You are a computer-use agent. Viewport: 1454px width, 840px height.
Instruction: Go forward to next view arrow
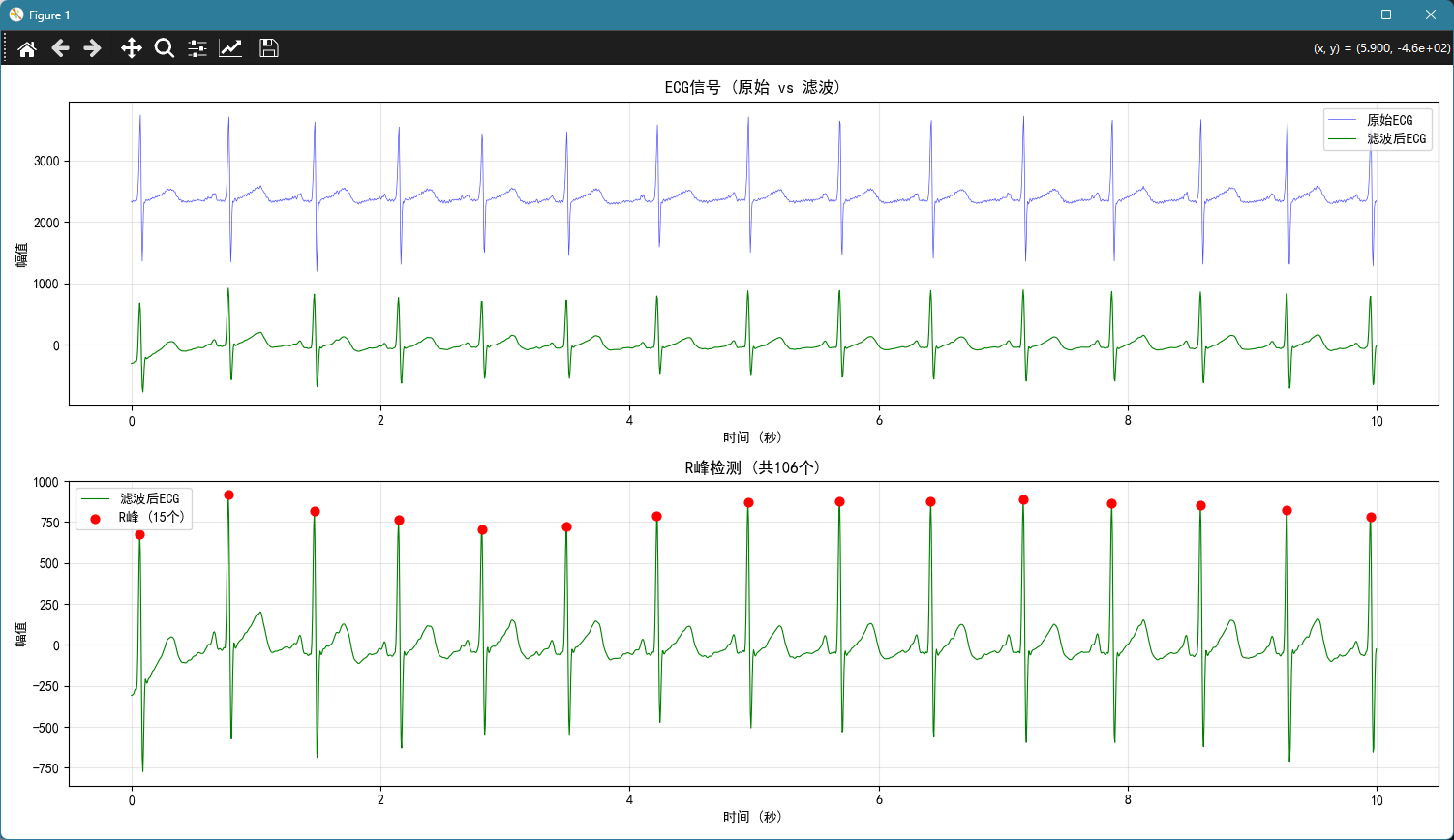click(x=93, y=48)
